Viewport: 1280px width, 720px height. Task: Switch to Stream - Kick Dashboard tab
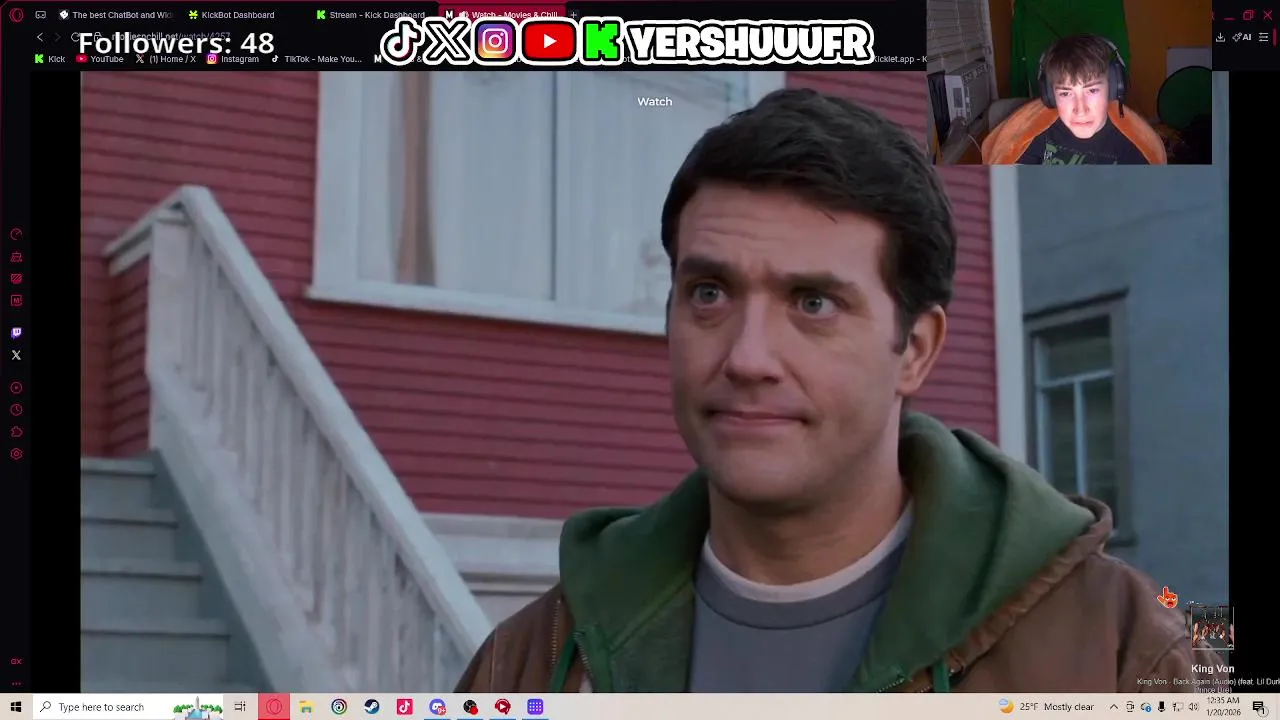coord(370,15)
